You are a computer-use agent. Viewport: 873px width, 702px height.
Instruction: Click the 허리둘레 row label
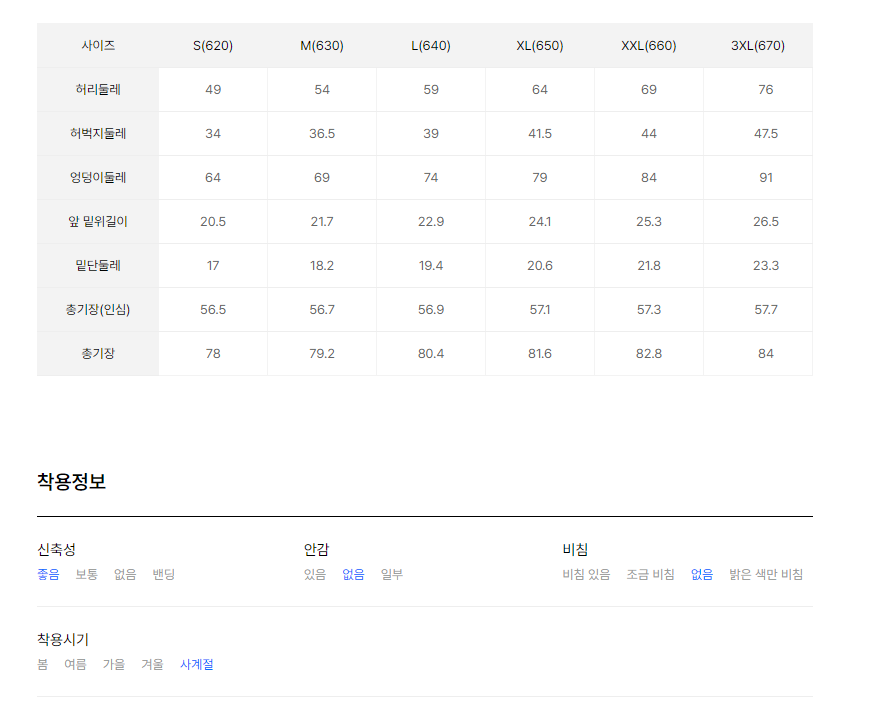click(98, 90)
